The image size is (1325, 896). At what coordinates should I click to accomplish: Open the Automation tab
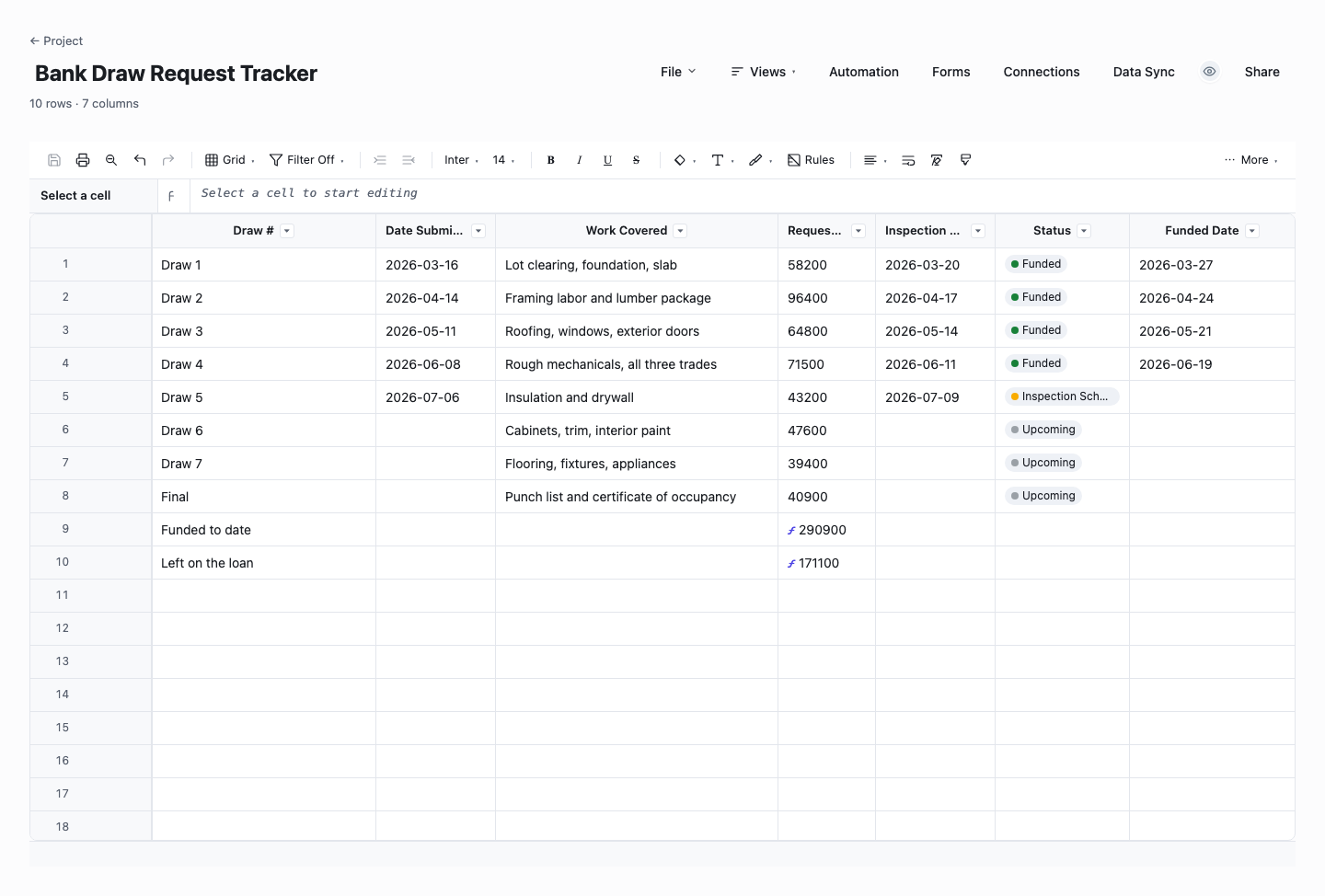coord(864,72)
